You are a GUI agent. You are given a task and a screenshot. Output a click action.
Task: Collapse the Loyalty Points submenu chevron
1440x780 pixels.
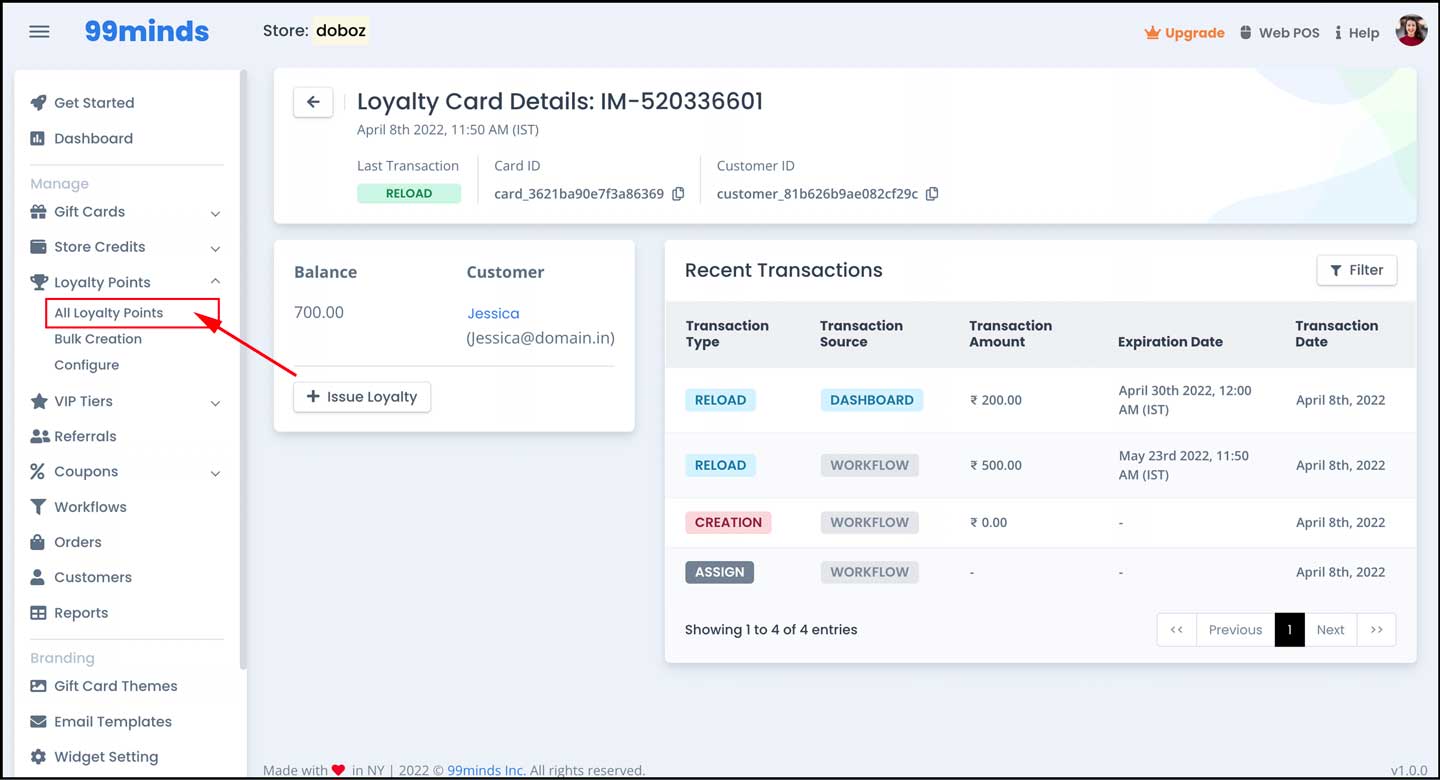click(215, 282)
